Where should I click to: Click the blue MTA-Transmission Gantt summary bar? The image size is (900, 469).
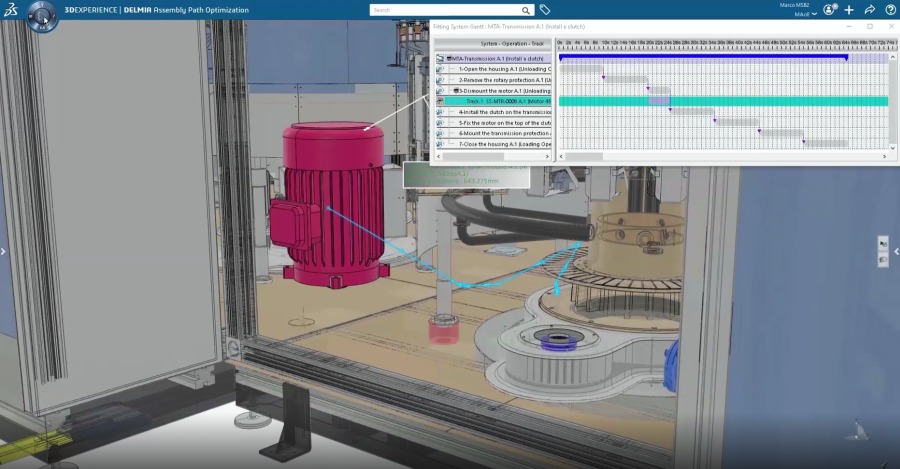(x=702, y=58)
